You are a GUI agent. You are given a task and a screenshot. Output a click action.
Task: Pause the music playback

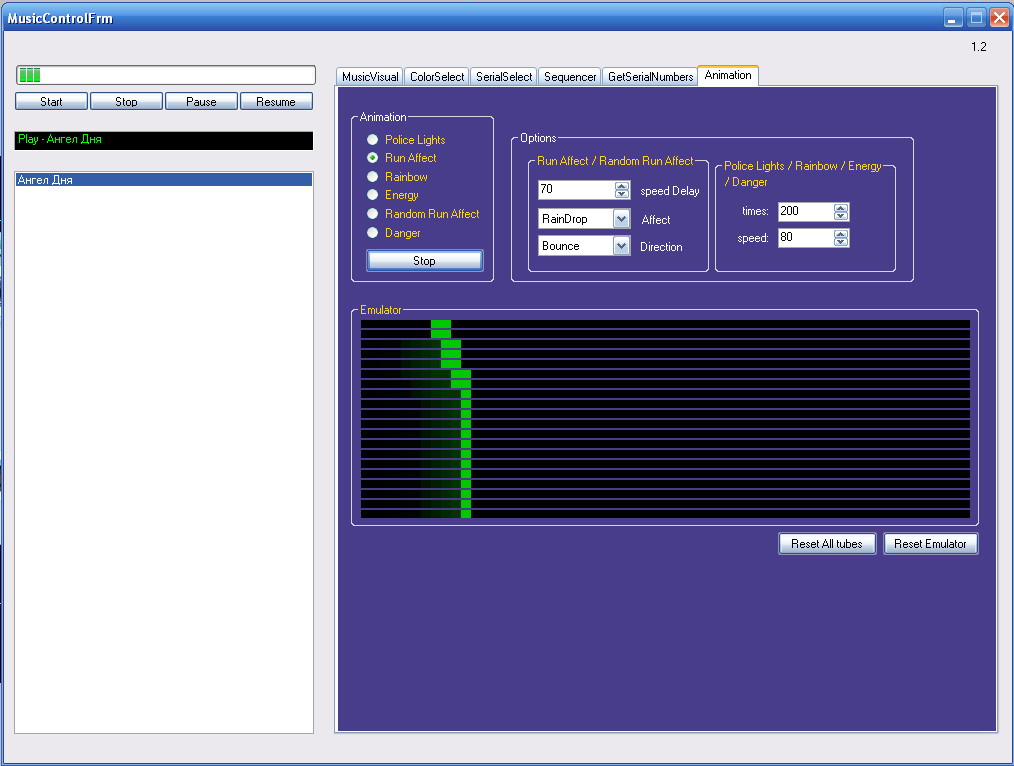pos(201,102)
